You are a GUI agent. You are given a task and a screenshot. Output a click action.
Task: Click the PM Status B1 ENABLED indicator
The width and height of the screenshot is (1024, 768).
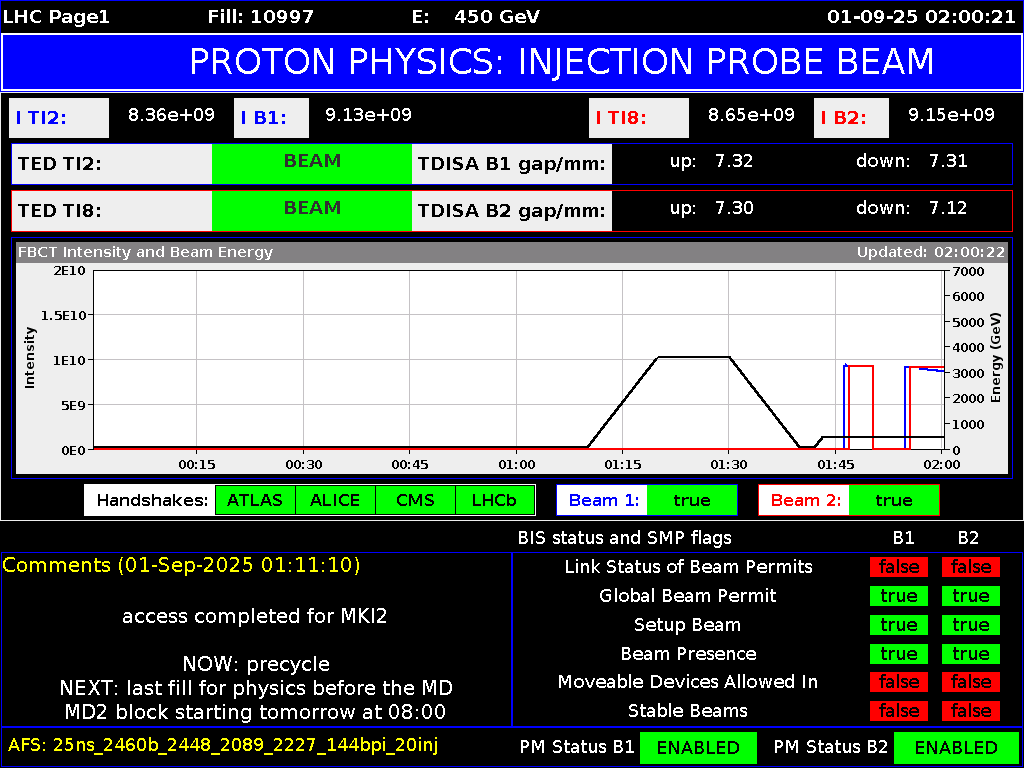point(698,747)
